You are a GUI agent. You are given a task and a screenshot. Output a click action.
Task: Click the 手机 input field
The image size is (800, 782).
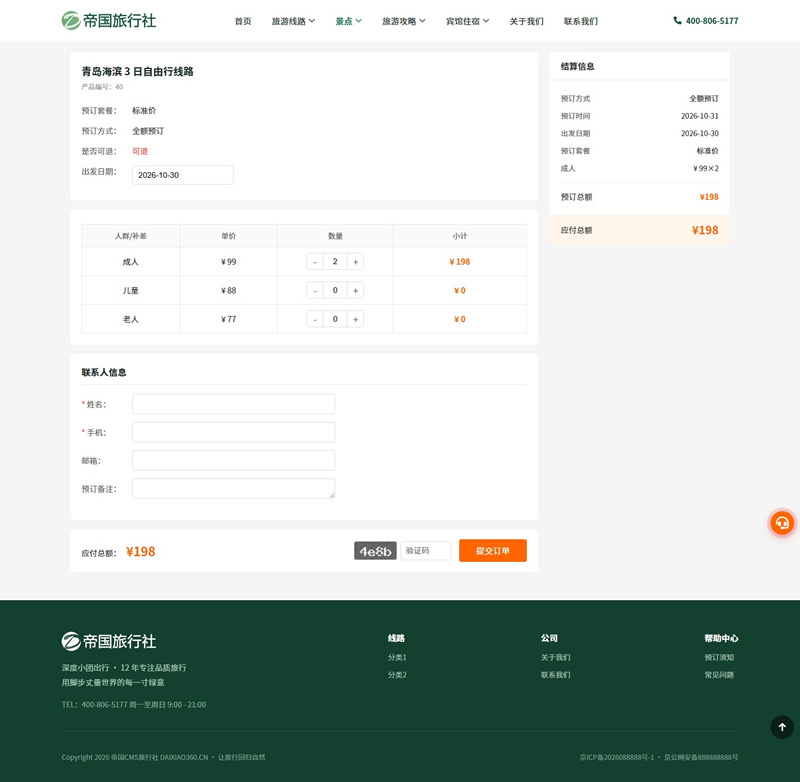tap(234, 432)
